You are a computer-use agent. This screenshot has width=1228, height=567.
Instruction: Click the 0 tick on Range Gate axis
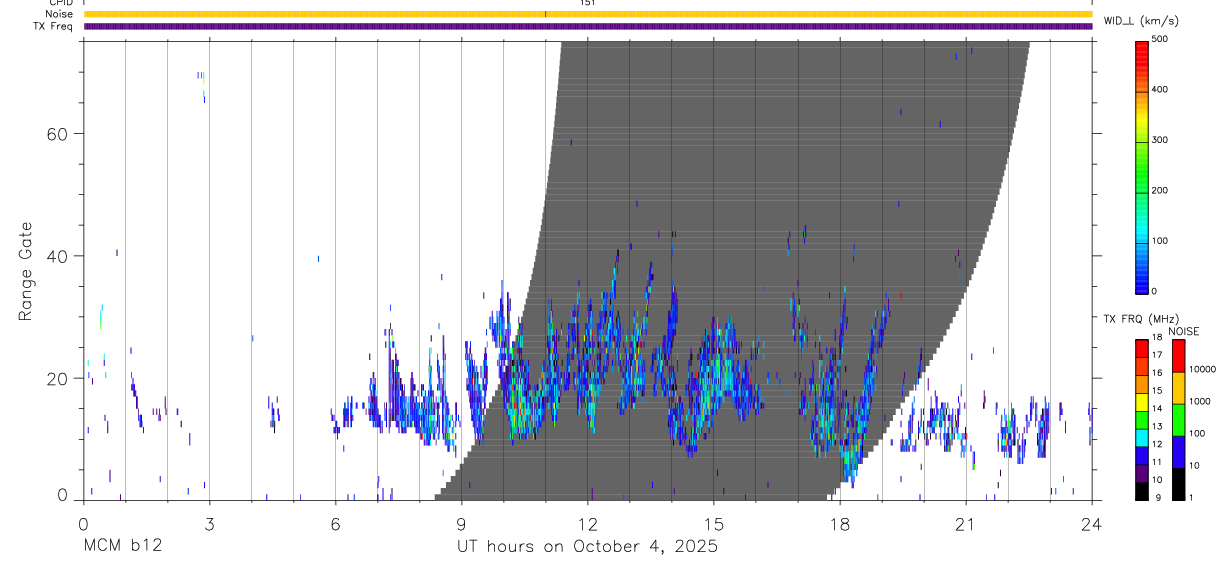click(62, 497)
